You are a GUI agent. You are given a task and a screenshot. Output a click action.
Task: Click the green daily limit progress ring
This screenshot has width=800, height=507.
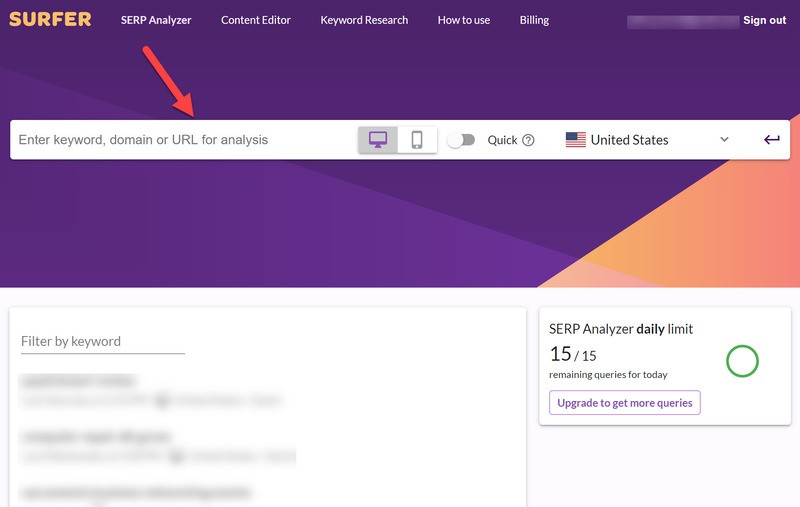click(x=742, y=361)
